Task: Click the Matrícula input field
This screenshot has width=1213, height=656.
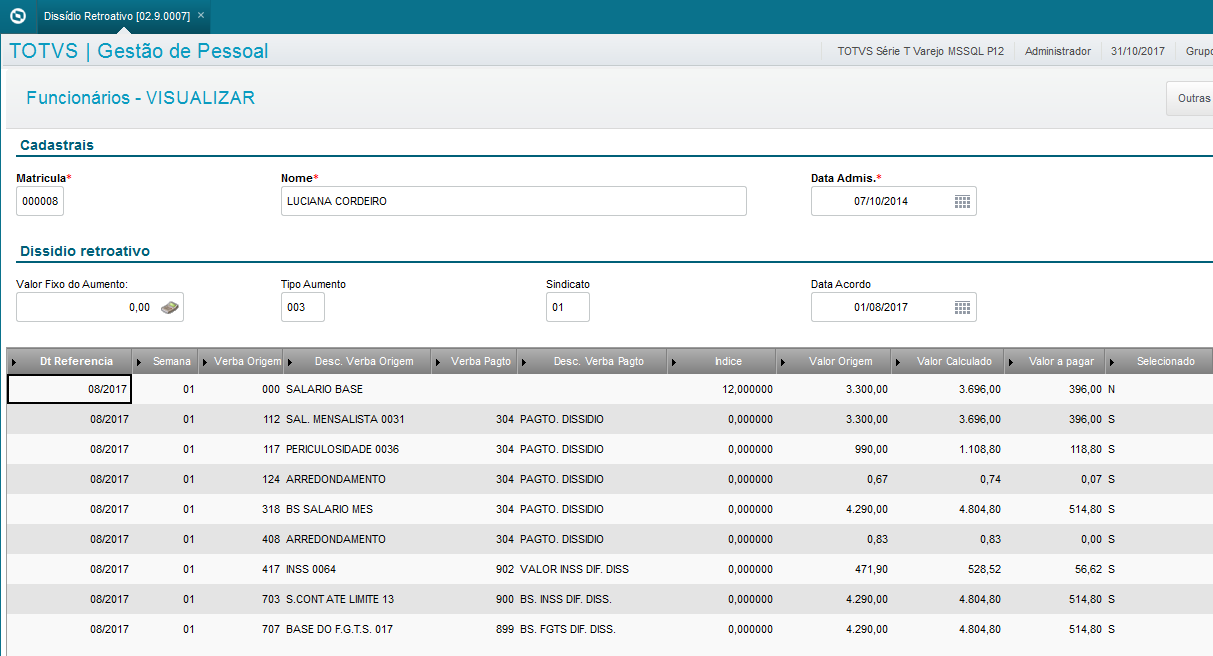Action: pyautogui.click(x=40, y=201)
